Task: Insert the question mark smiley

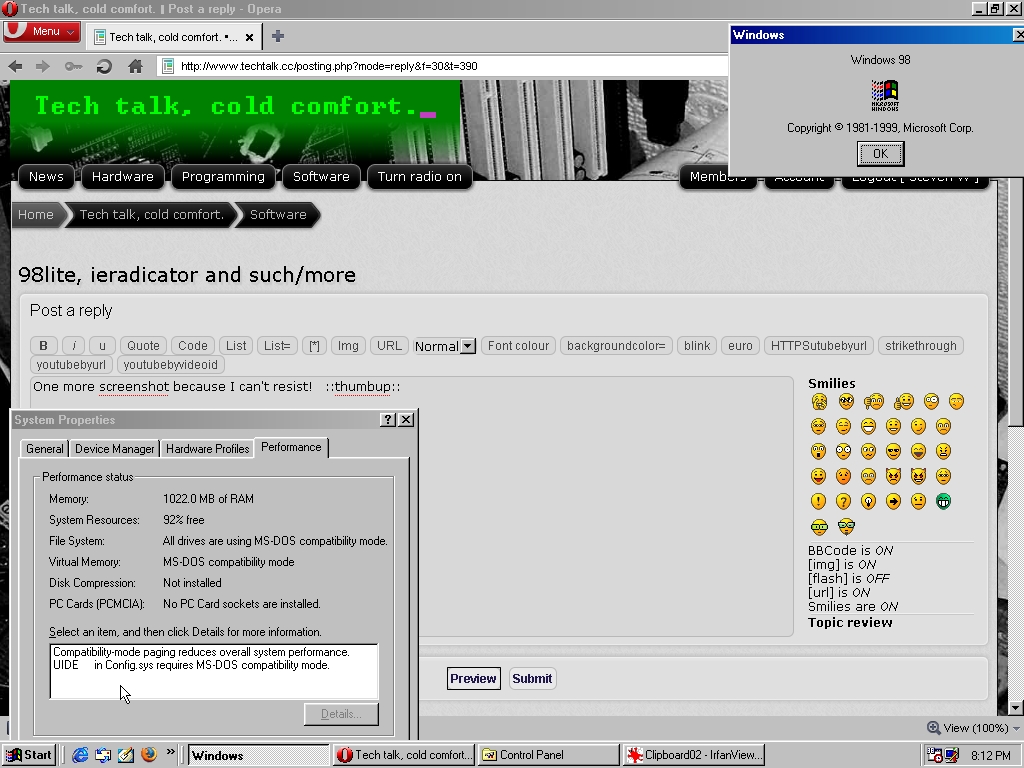Action: 844,502
